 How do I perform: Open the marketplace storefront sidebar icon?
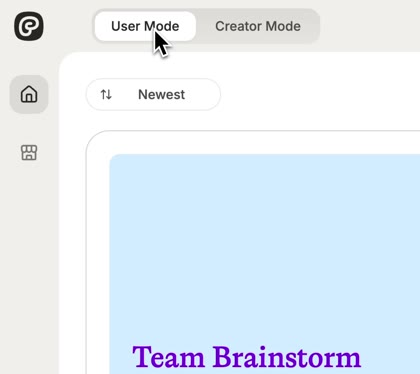point(29,153)
